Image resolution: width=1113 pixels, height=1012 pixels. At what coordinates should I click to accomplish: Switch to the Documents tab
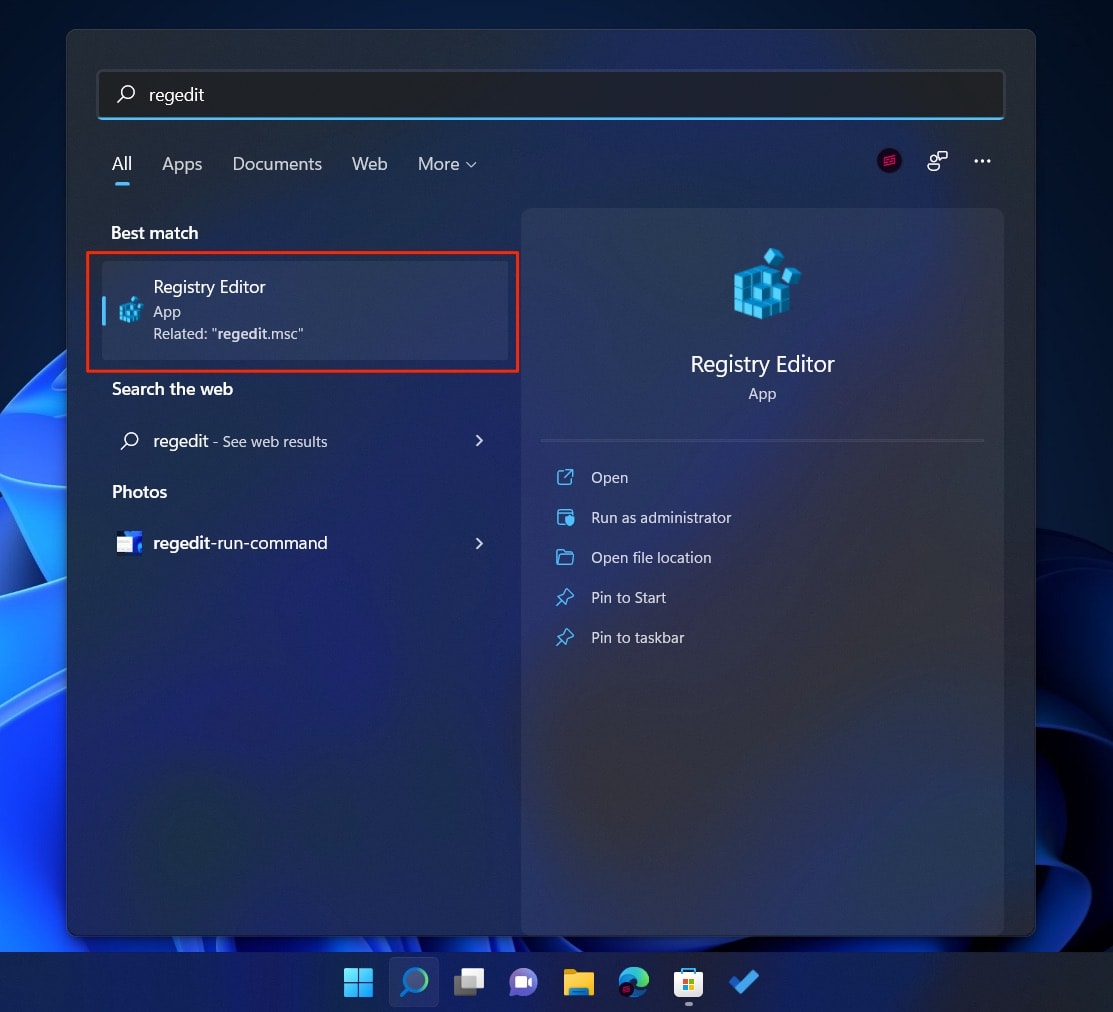[277, 164]
